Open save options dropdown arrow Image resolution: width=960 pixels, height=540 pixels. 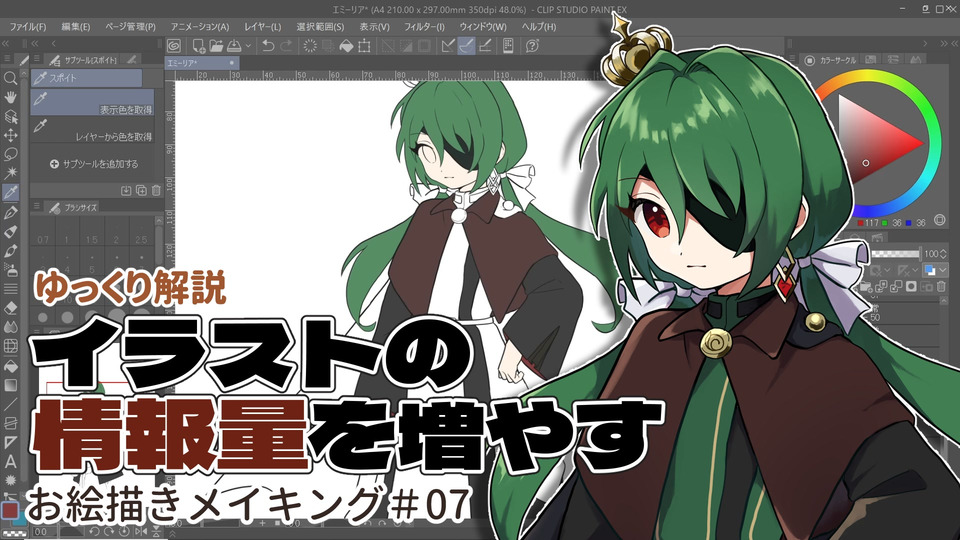coord(248,46)
